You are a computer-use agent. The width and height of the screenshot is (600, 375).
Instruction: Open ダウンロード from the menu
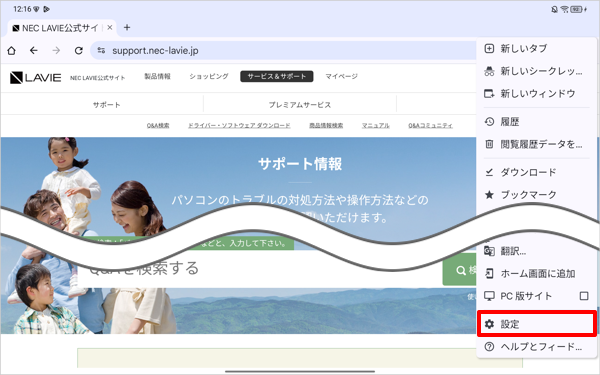pos(536,173)
